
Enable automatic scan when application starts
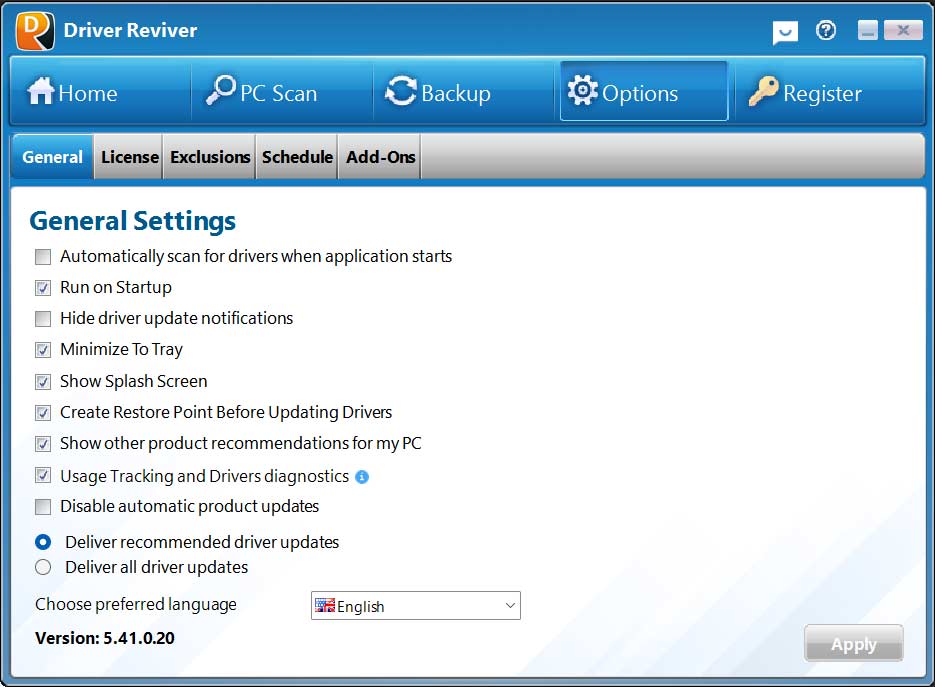43,257
